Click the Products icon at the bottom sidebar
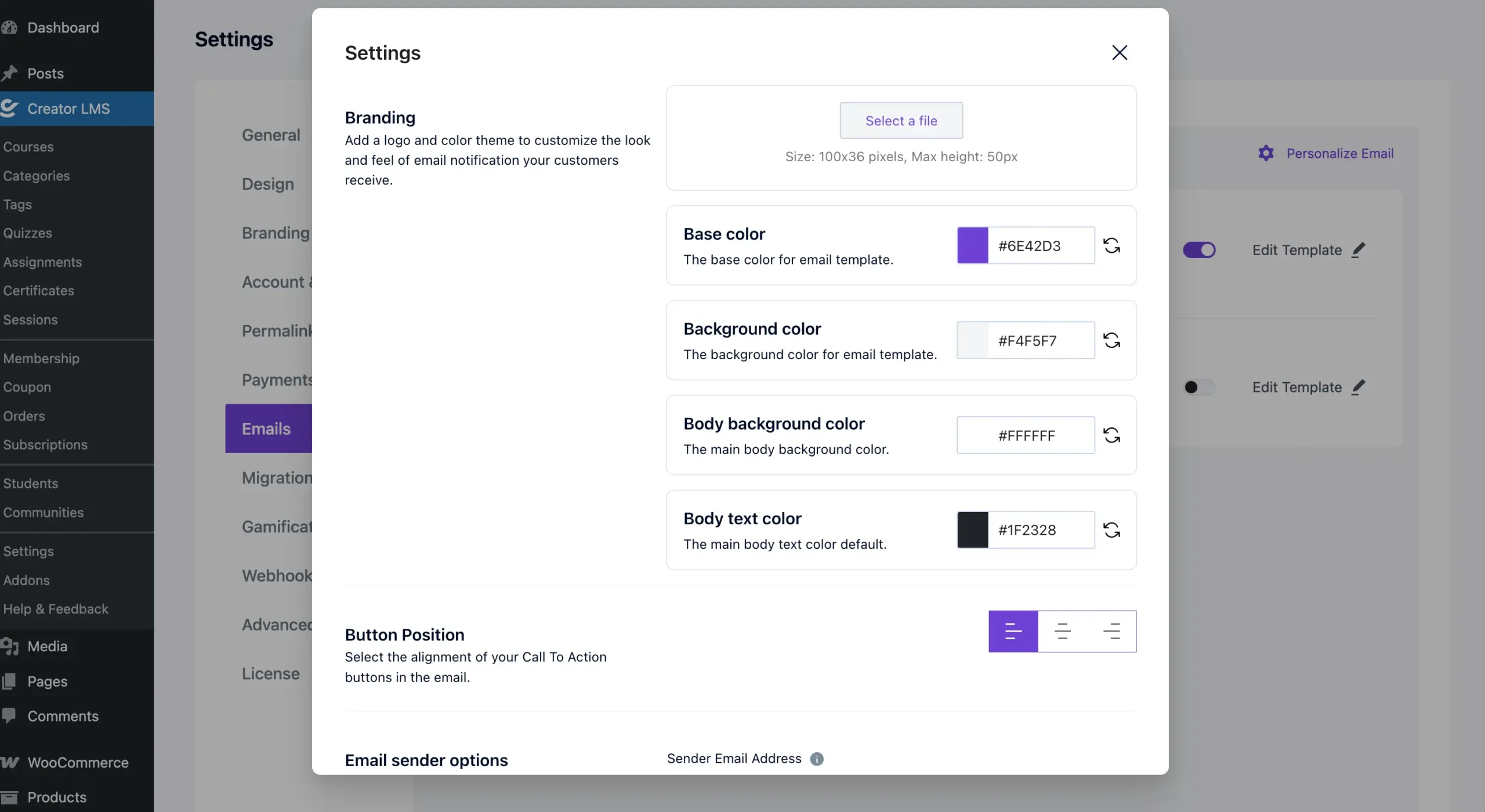 point(10,797)
